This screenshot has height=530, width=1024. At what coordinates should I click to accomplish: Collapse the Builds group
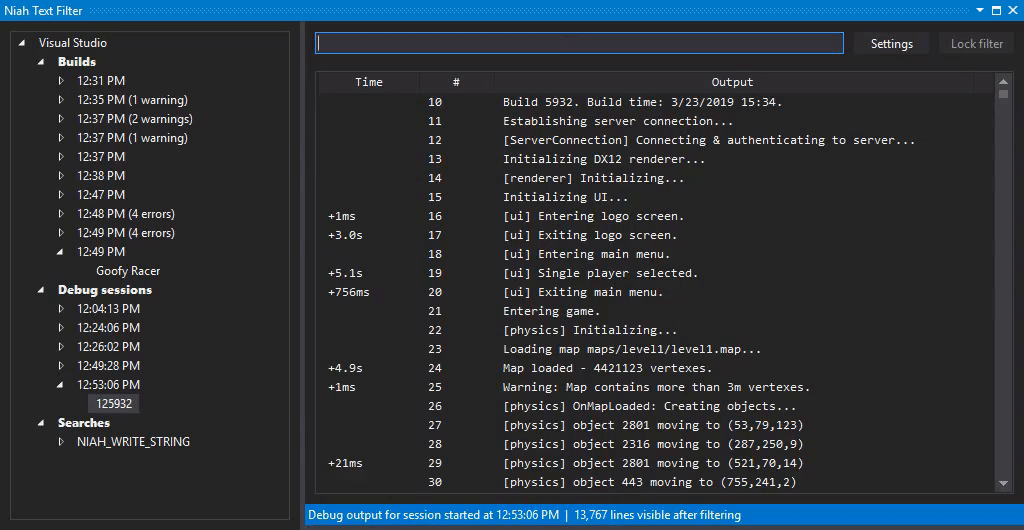click(x=42, y=62)
